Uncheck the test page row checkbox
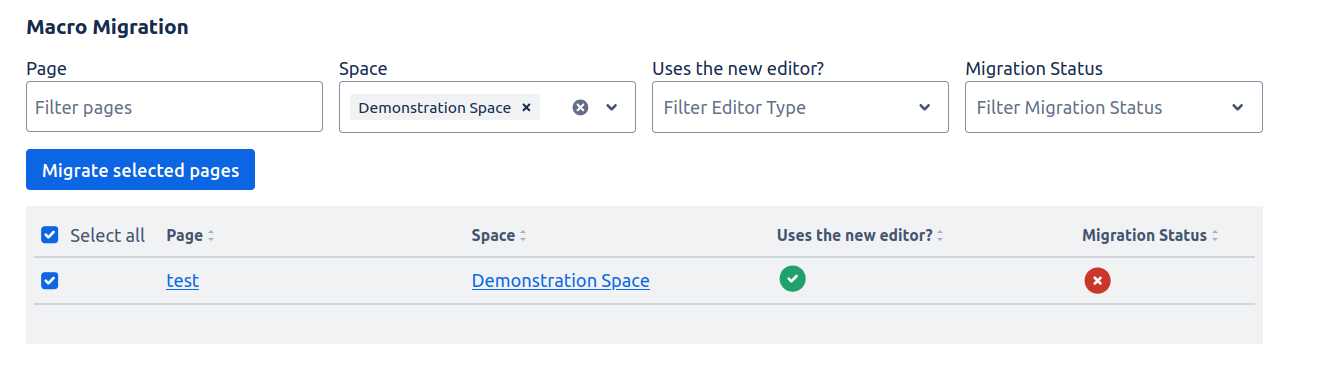Viewport: 1326px width, 379px height. 50,281
